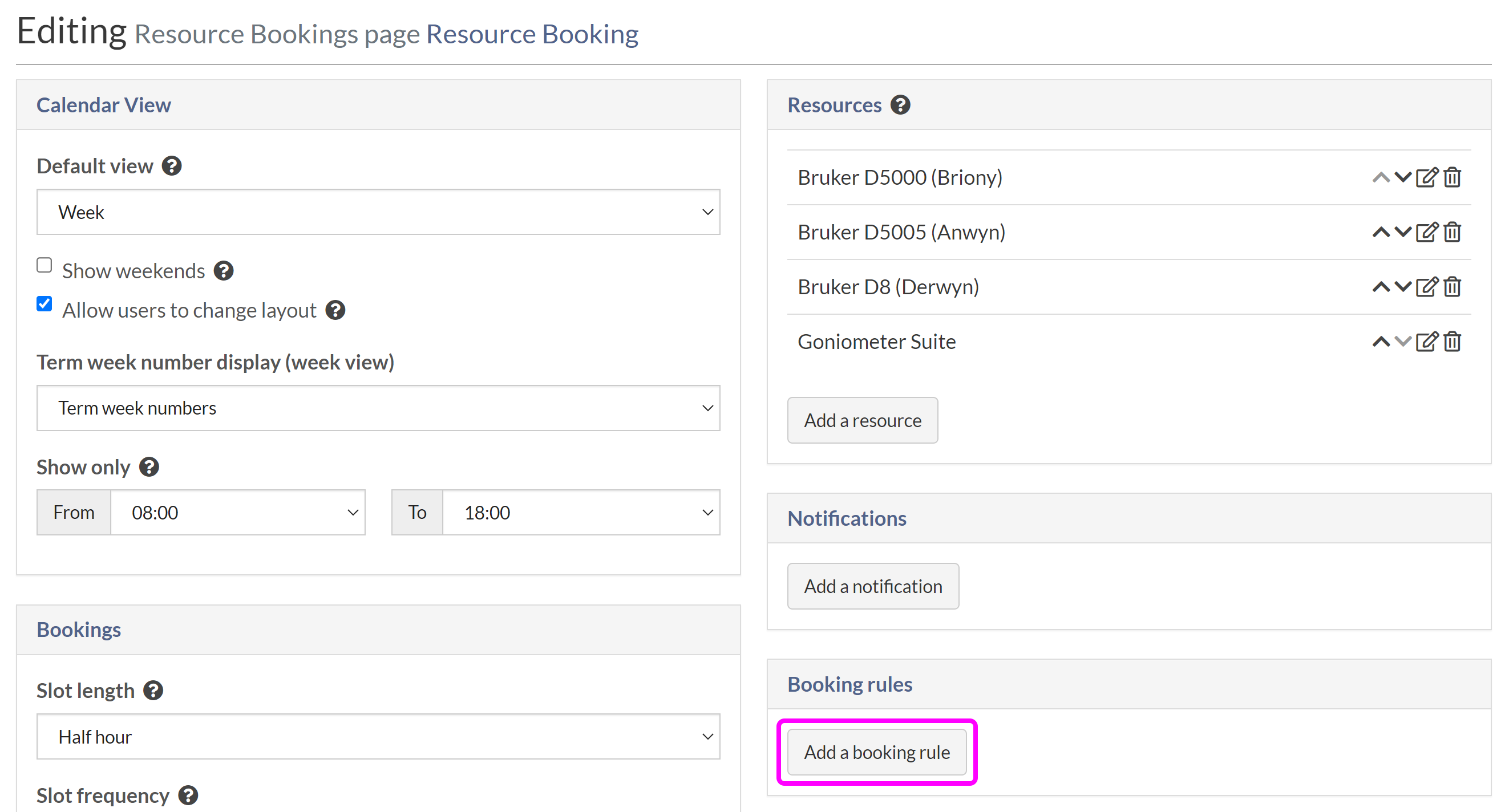Move Goniometer Suite up in list
Viewport: 1509px width, 812px height.
point(1380,342)
